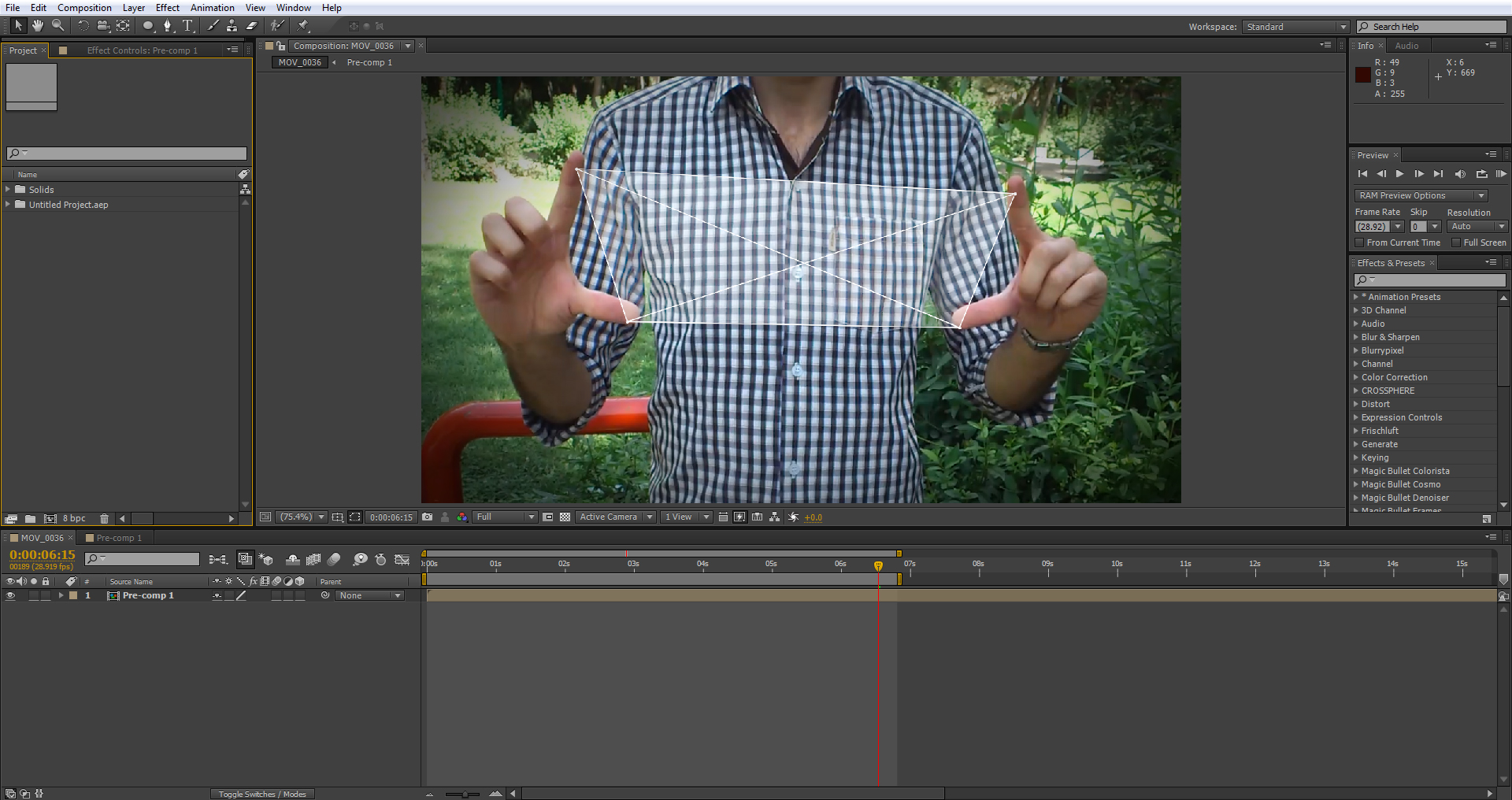This screenshot has height=800, width=1512.
Task: Click the timeline current time indicator
Action: [878, 565]
